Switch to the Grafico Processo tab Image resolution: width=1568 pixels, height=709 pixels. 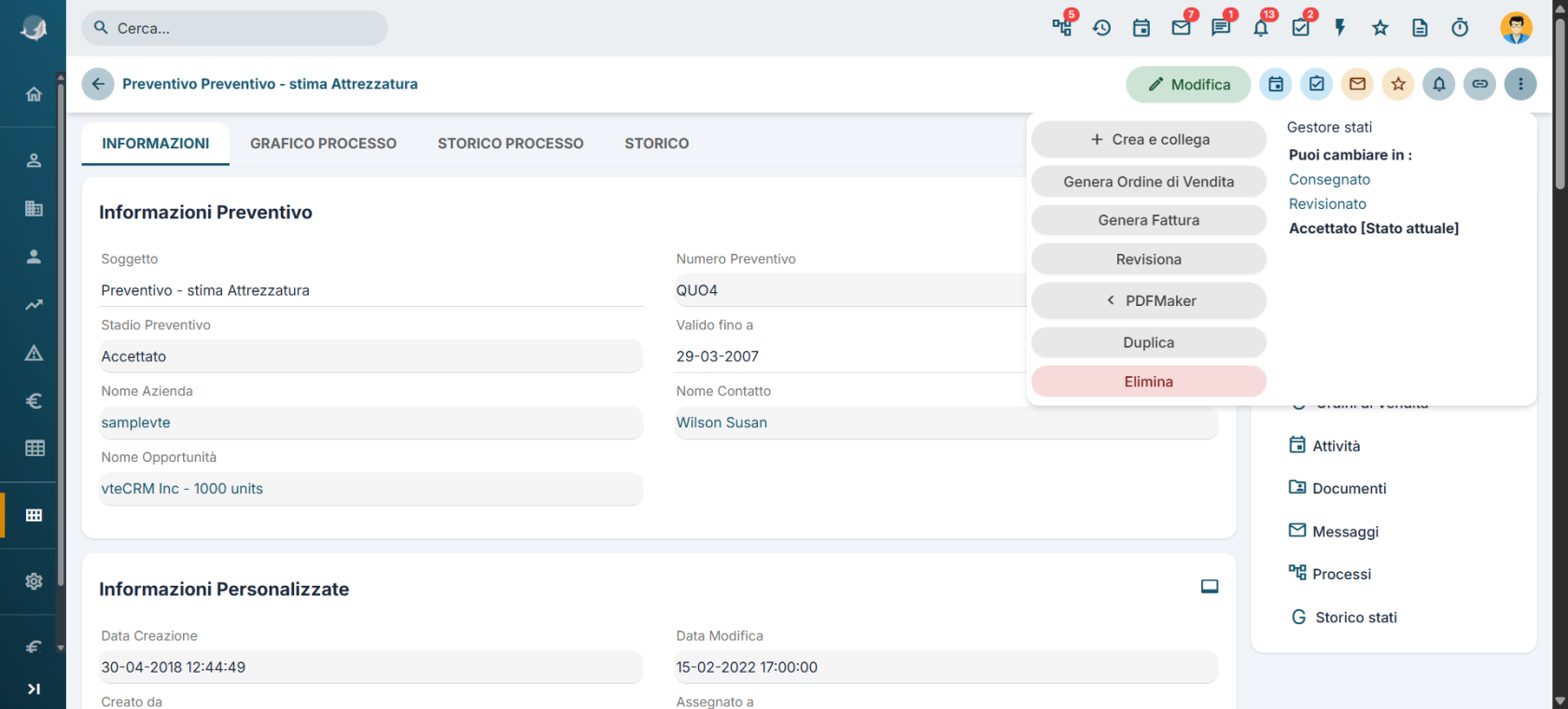pos(323,144)
